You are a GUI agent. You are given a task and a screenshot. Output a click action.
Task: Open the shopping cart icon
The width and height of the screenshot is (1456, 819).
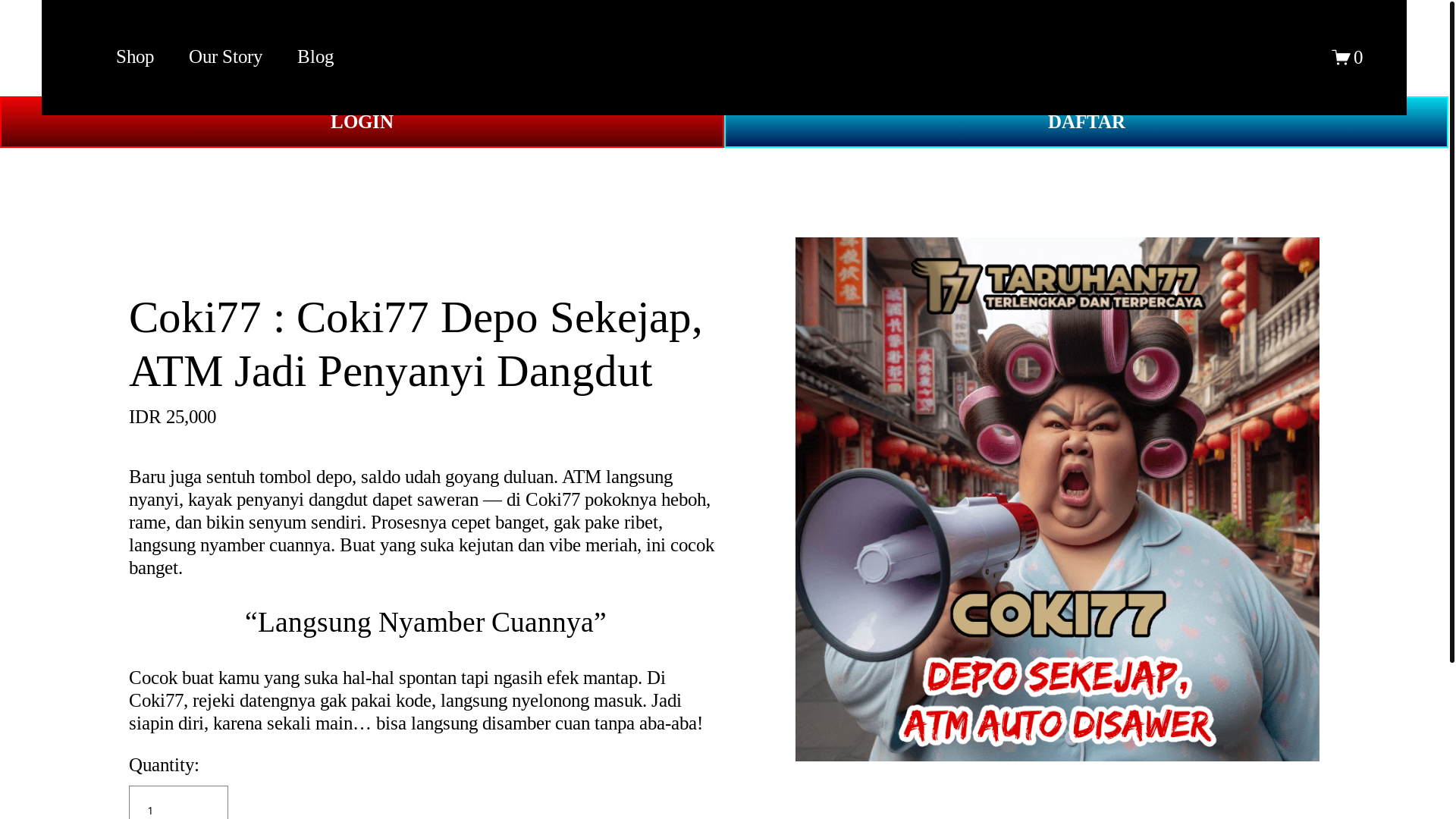pos(1347,58)
